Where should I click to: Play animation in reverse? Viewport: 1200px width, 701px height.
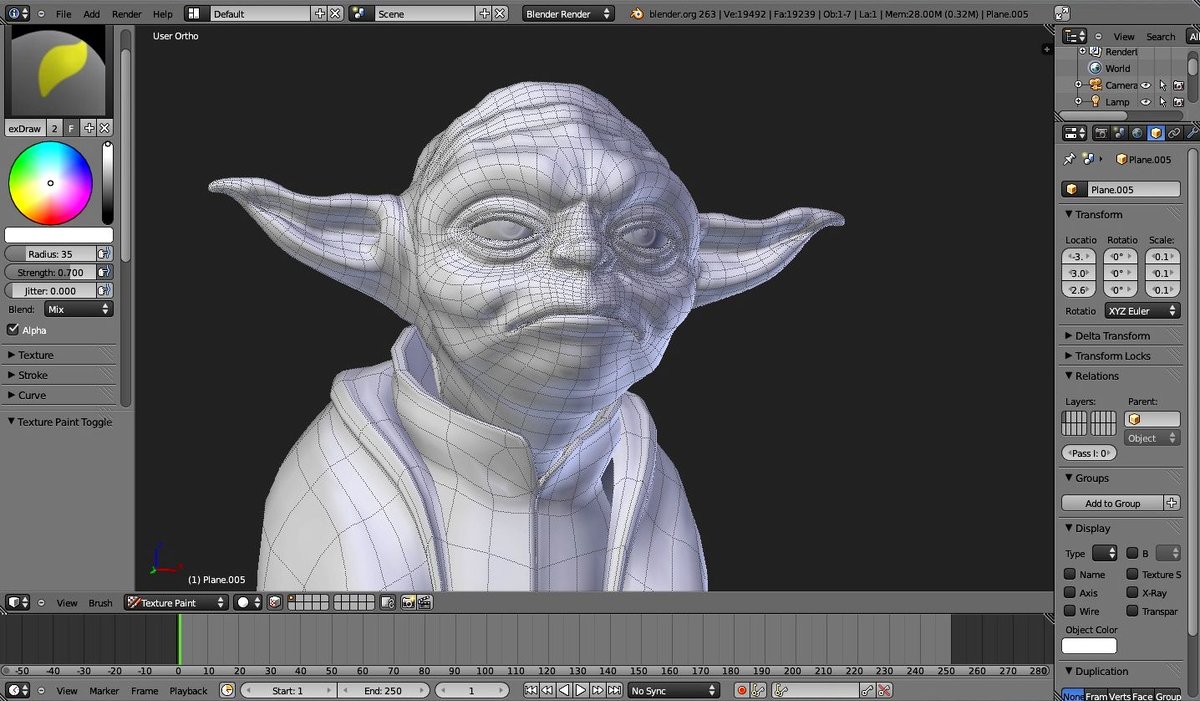click(x=564, y=690)
